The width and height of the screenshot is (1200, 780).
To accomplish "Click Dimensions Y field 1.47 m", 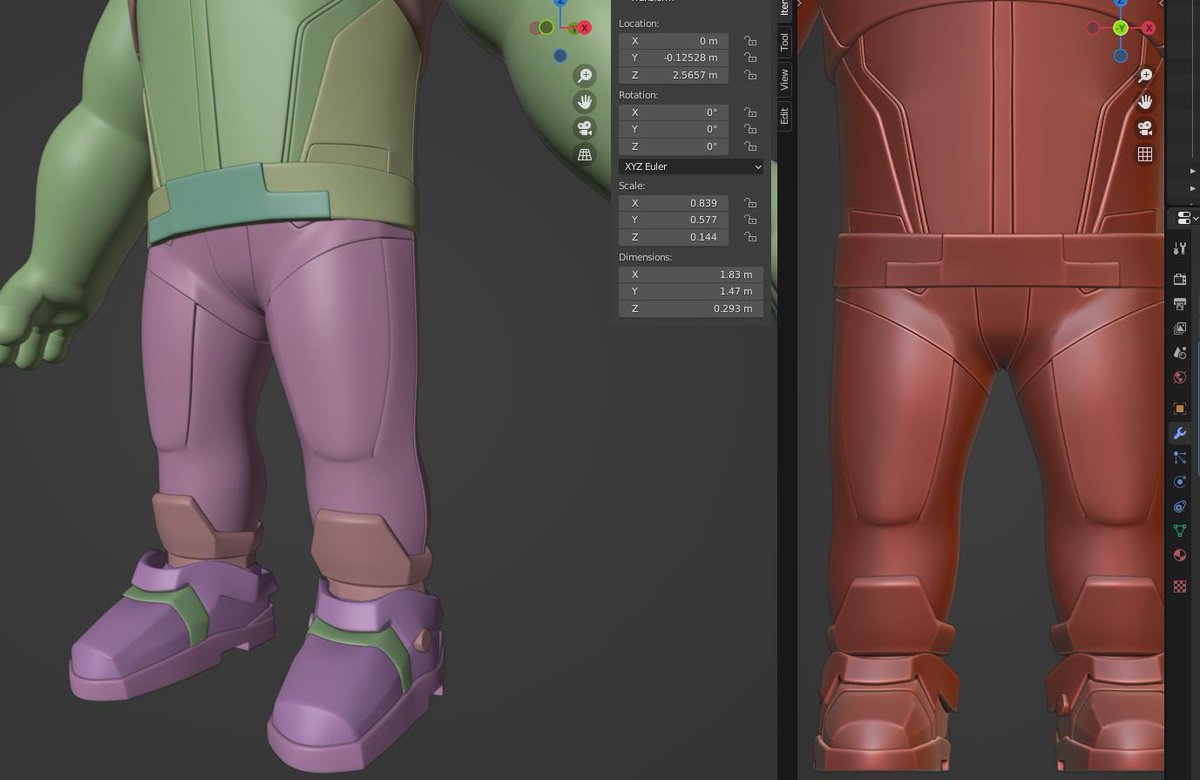I will pos(691,291).
